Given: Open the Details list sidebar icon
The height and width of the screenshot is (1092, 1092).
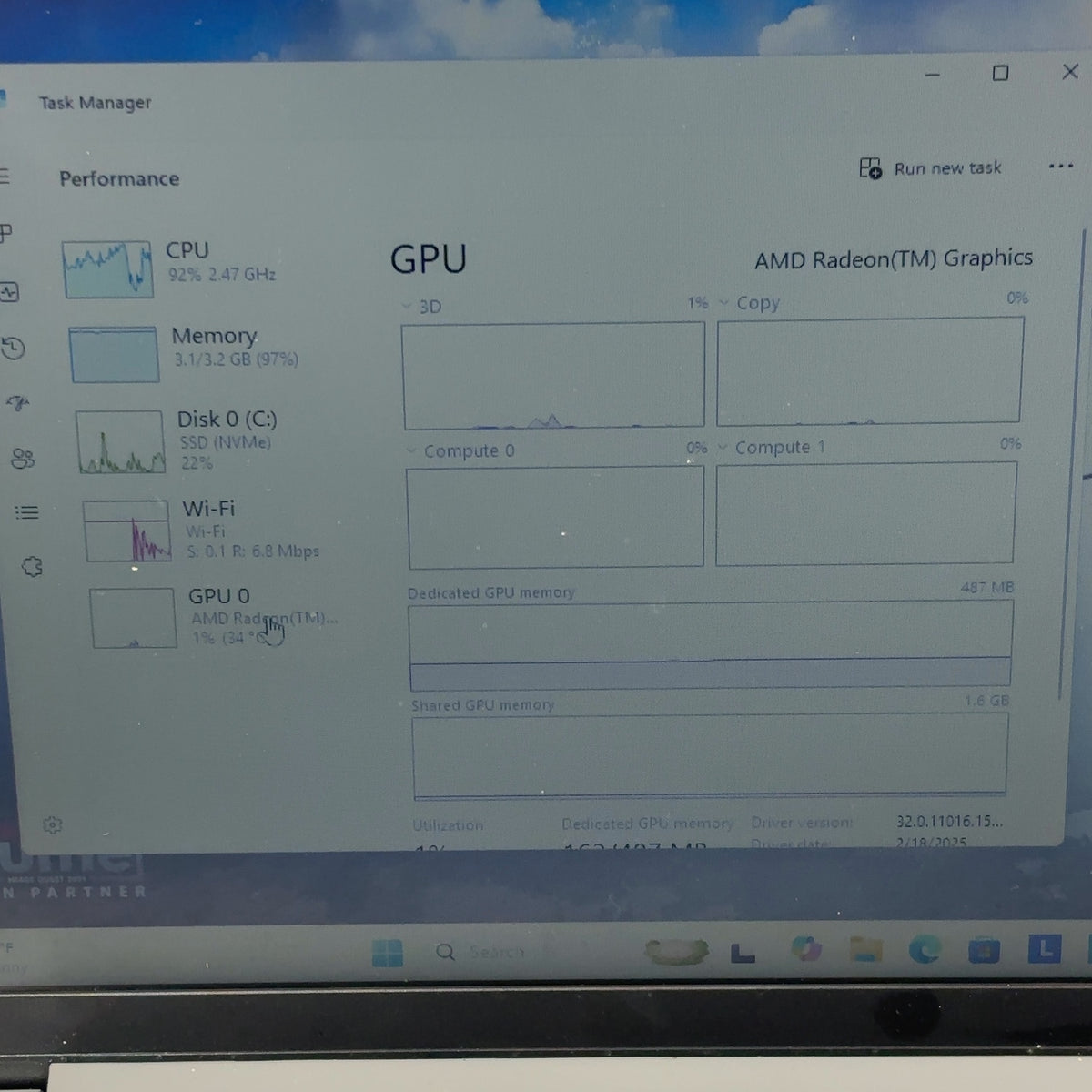Looking at the screenshot, I should pyautogui.click(x=27, y=512).
